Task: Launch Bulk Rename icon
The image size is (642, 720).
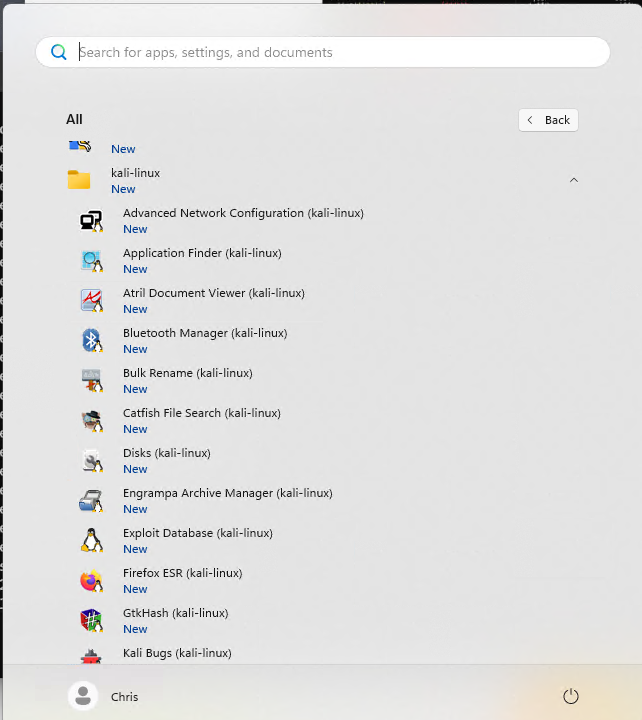Action: tap(91, 381)
